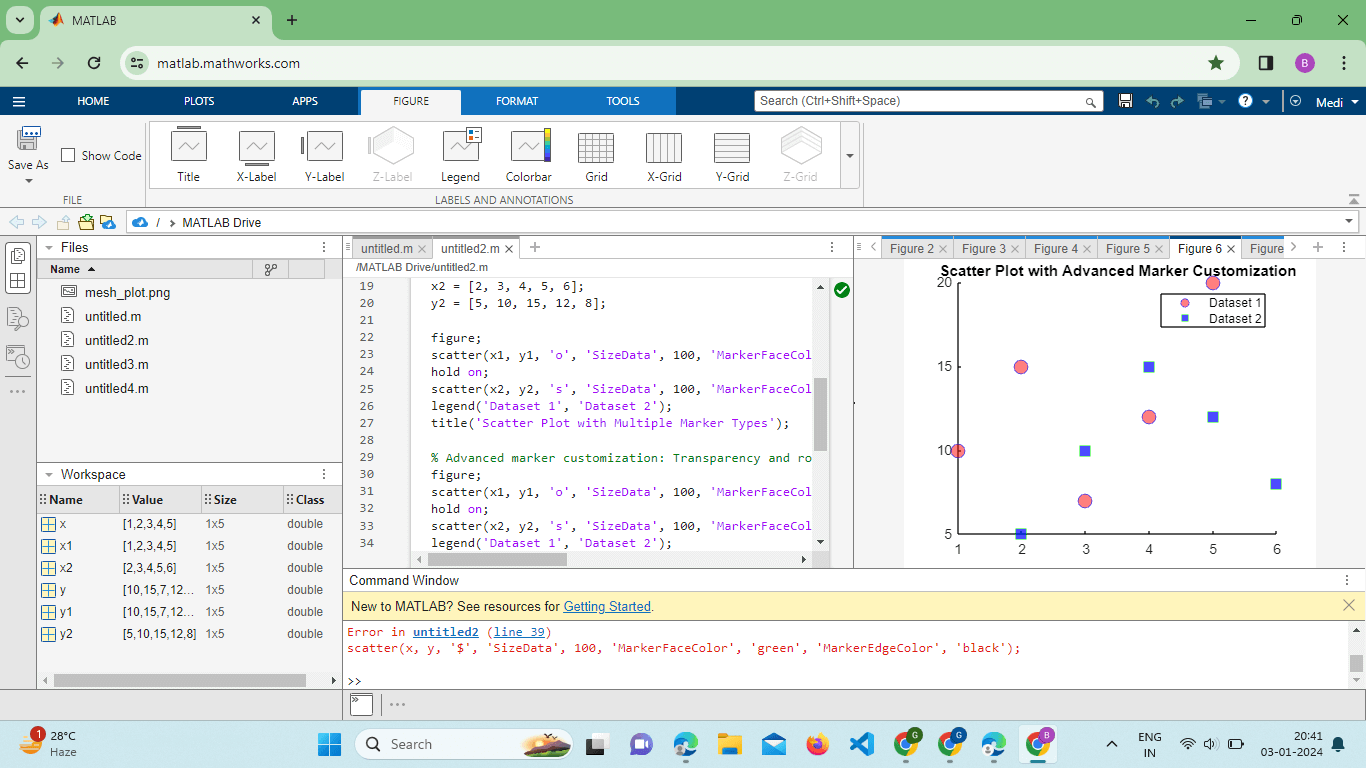The image size is (1366, 768).
Task: Click the Save As figure icon
Action: [28, 138]
